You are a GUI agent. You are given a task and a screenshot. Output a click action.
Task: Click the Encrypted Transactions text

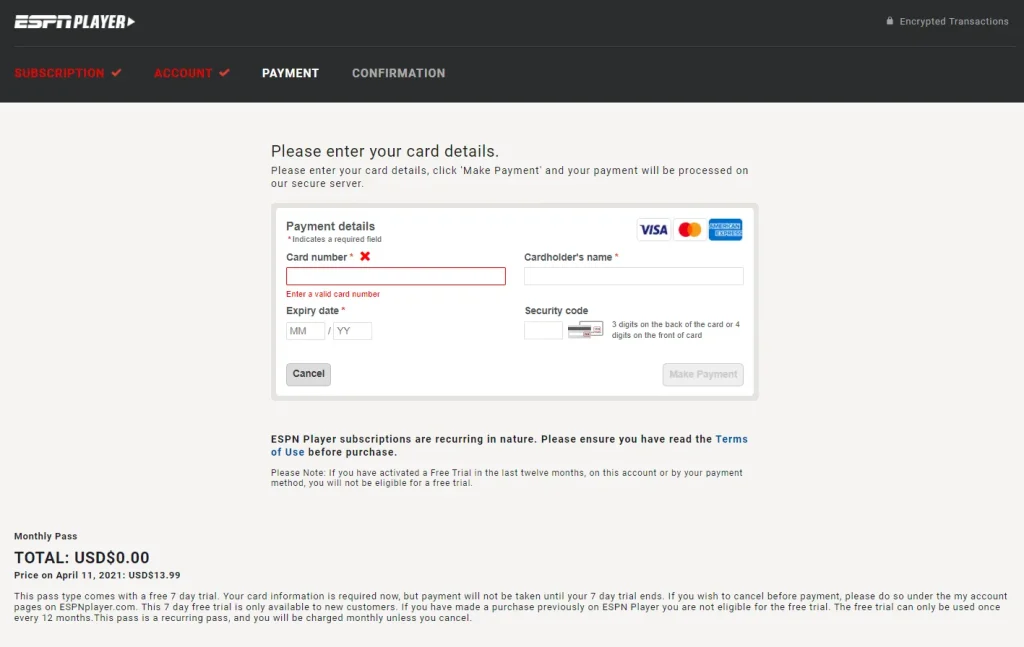[953, 22]
